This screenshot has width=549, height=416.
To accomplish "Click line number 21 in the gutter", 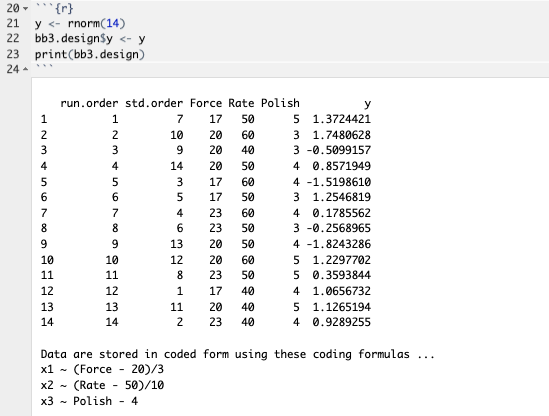I will pyautogui.click(x=13, y=23).
